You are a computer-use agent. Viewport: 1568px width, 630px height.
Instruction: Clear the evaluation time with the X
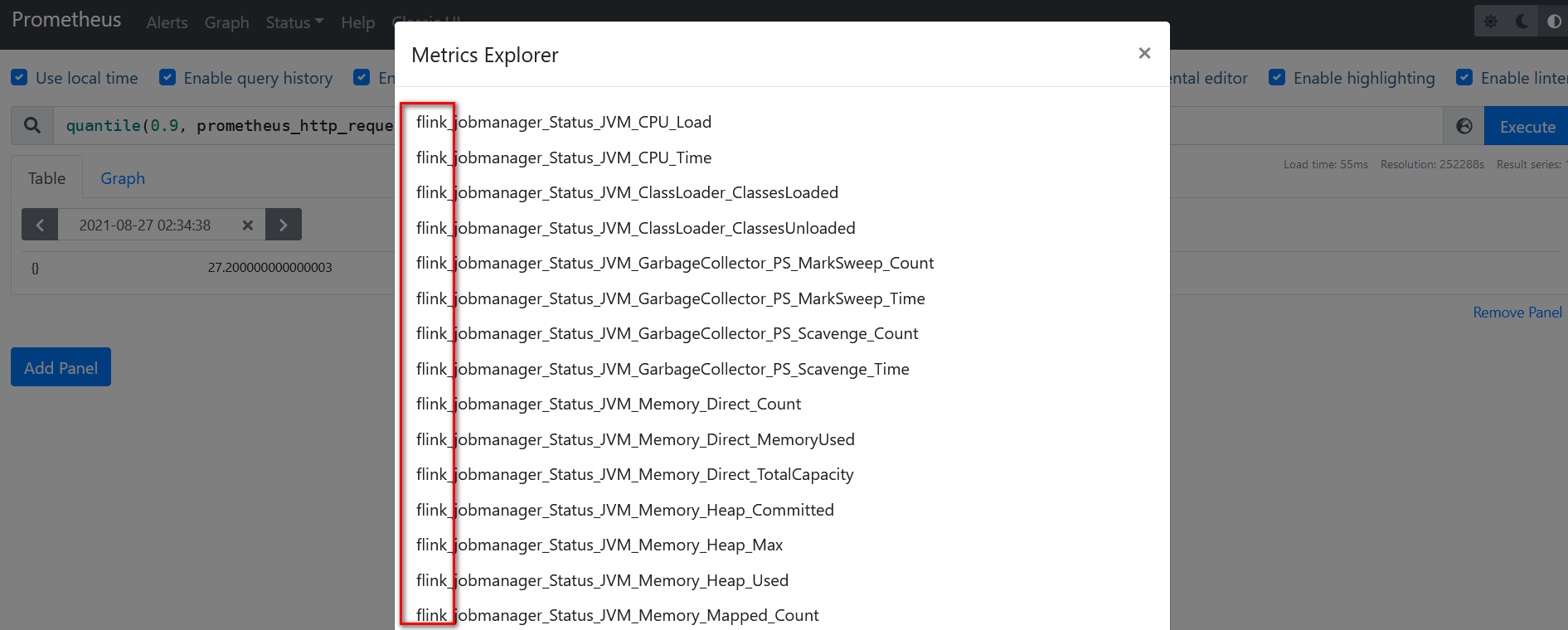247,225
